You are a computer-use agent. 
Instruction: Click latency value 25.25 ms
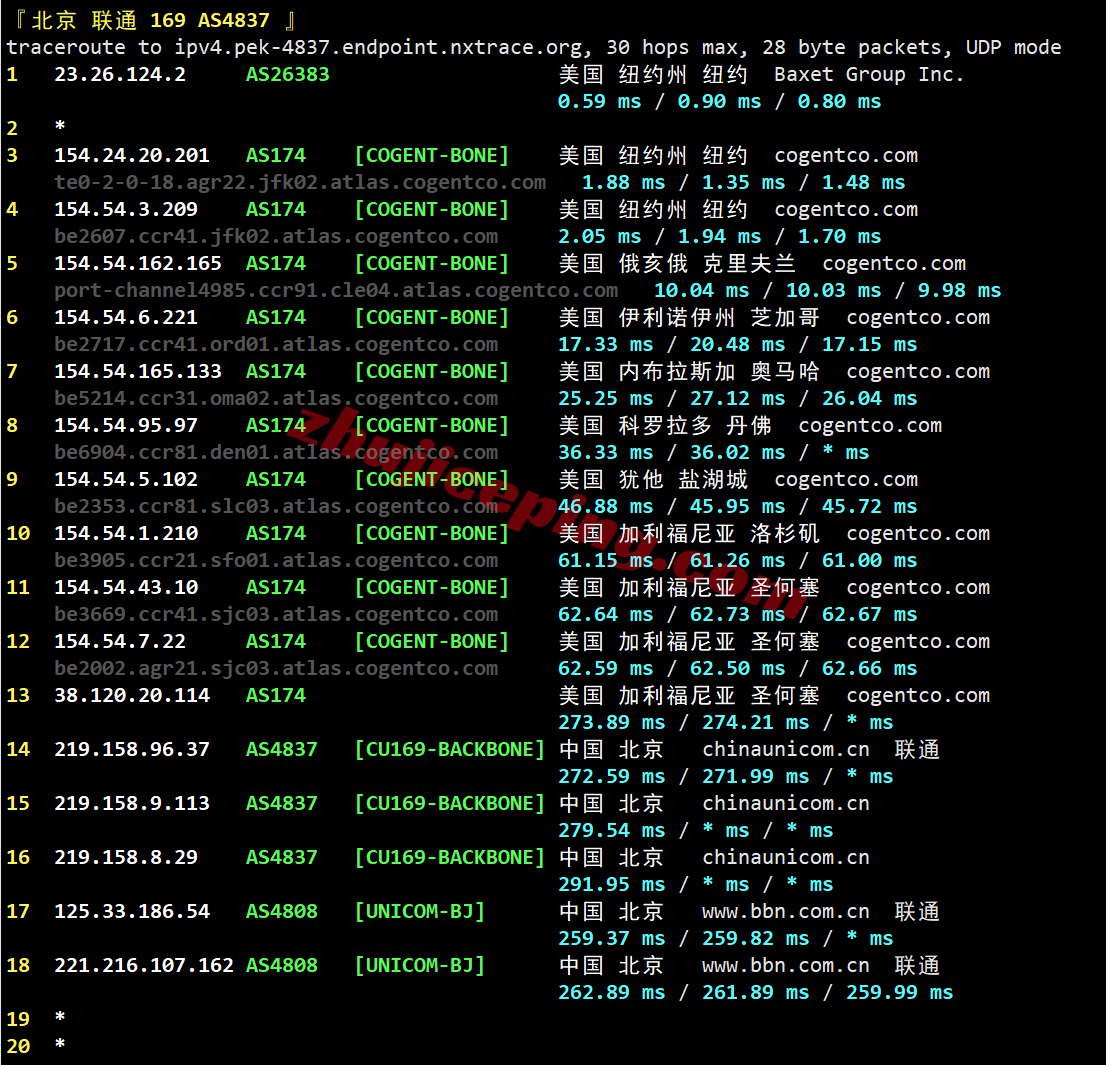coord(606,398)
